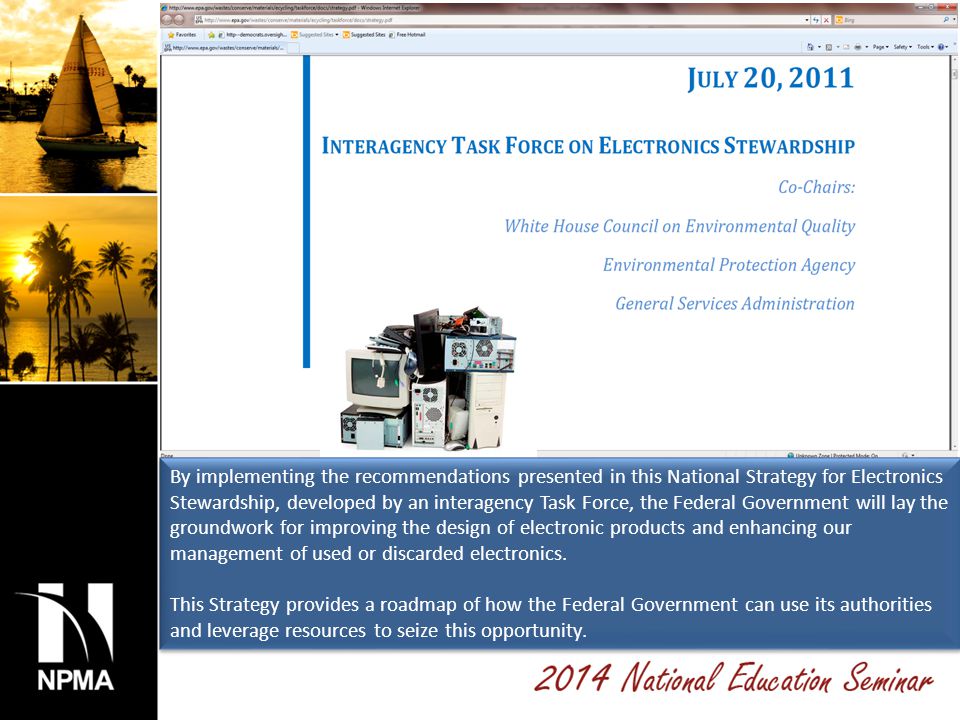Expand the Home button dropdown arrow
This screenshot has width=960, height=720.
(819, 47)
